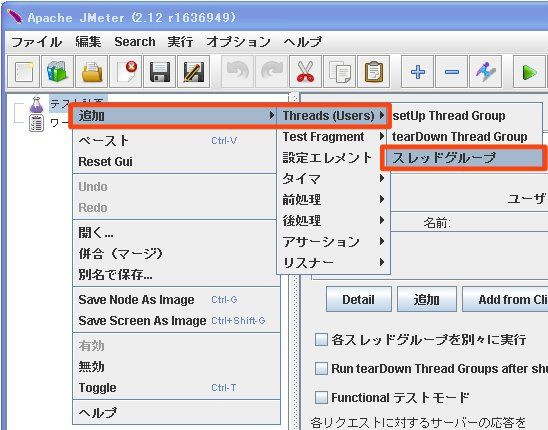
Task: Click the Save floppy disk icon
Action: point(160,72)
